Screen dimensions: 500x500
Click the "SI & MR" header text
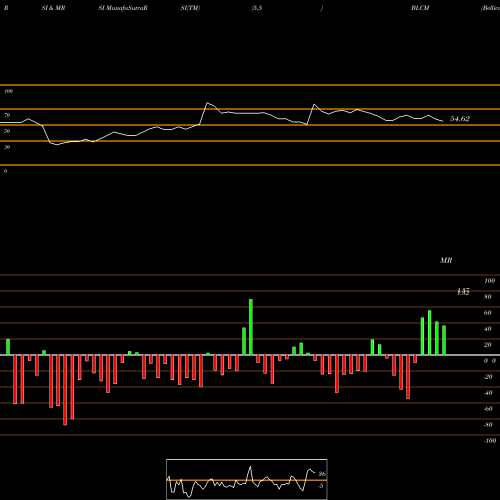pyautogui.click(x=53, y=8)
